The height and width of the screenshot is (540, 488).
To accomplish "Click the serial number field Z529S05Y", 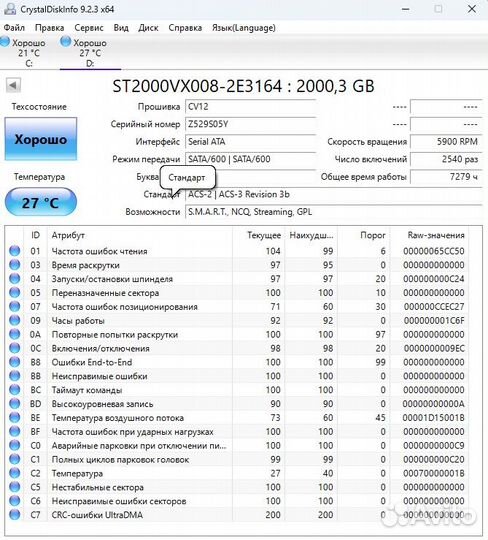I will point(251,124).
